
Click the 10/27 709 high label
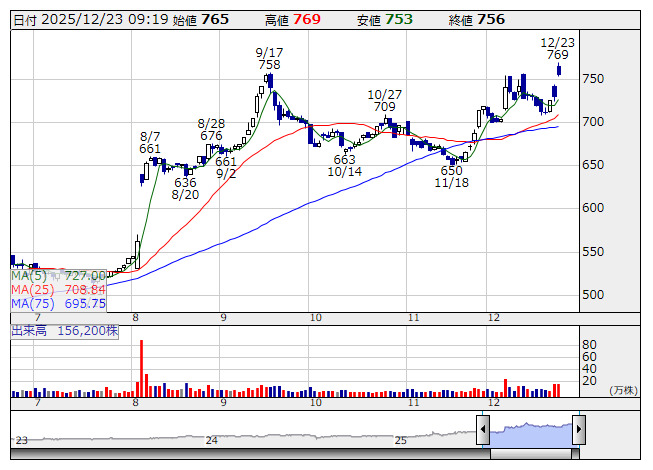pyautogui.click(x=384, y=100)
